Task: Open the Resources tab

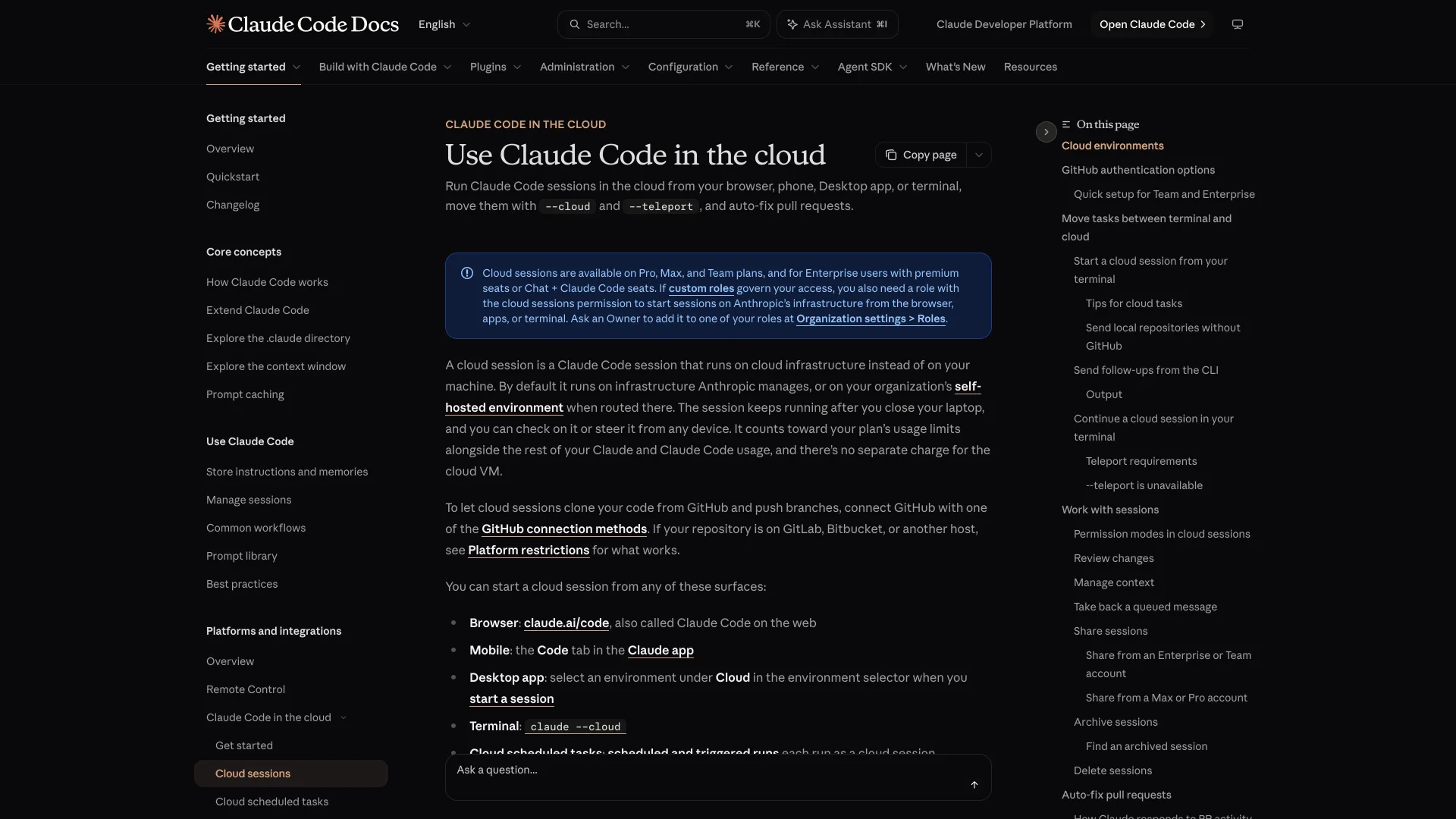Action: [x=1031, y=67]
